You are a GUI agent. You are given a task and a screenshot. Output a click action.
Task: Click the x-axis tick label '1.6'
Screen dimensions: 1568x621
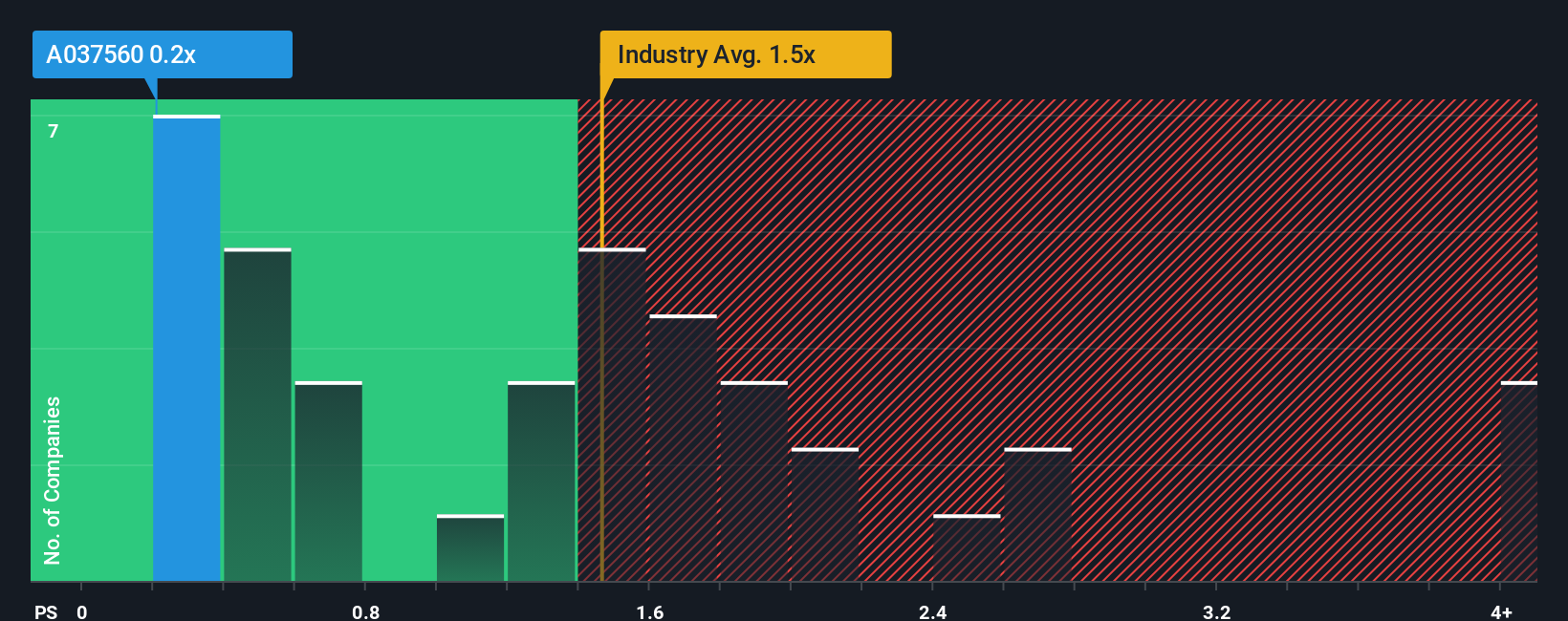tap(649, 611)
